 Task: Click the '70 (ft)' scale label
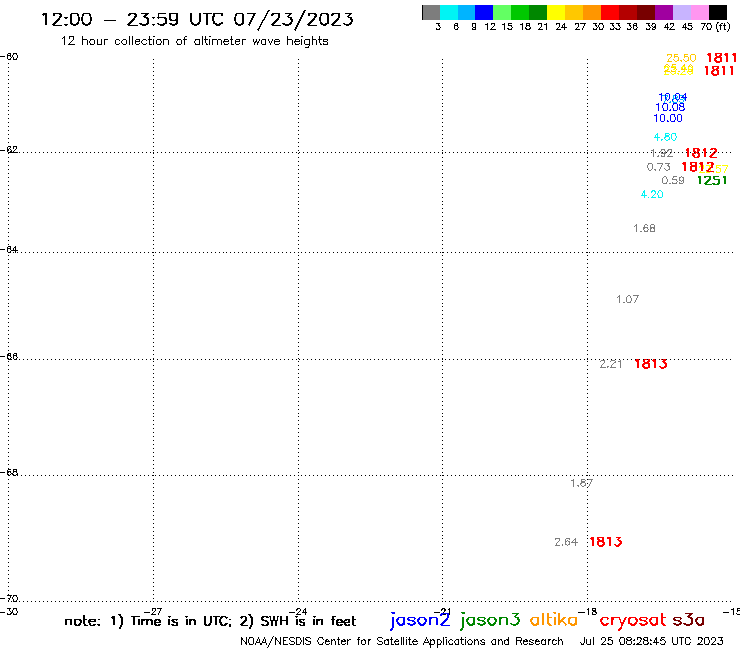pyautogui.click(x=715, y=27)
